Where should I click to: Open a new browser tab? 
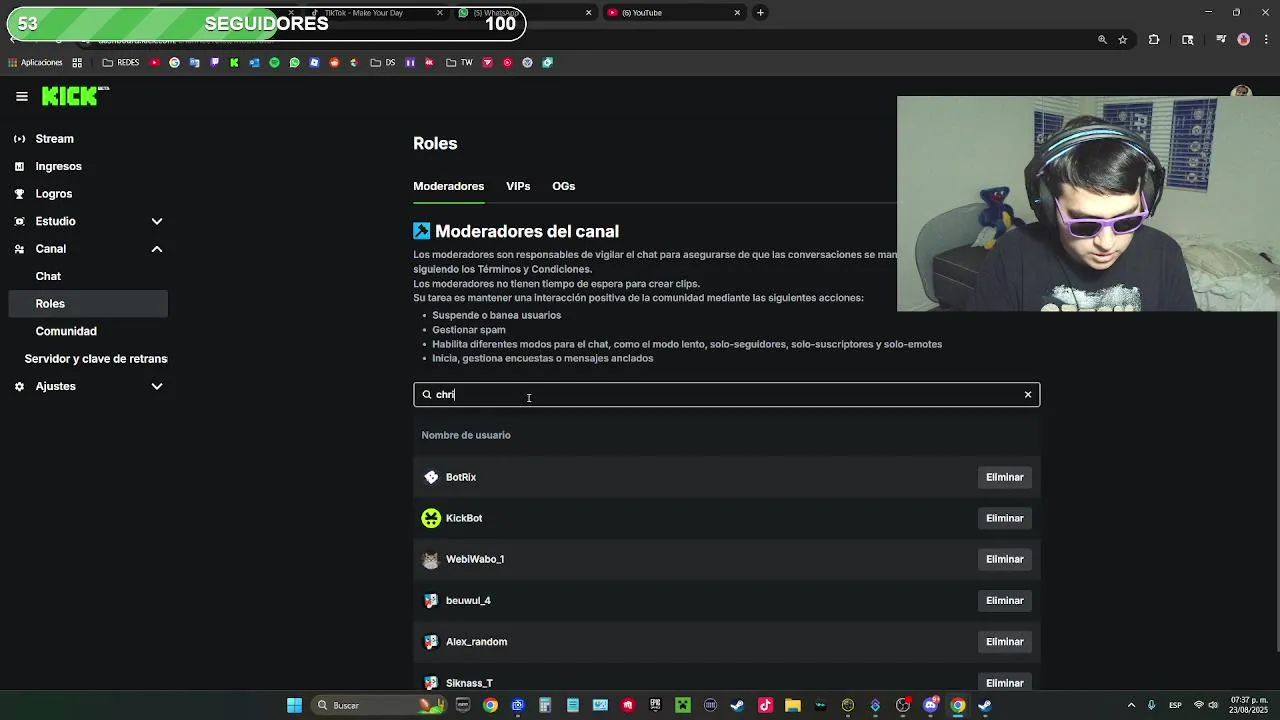coord(760,13)
